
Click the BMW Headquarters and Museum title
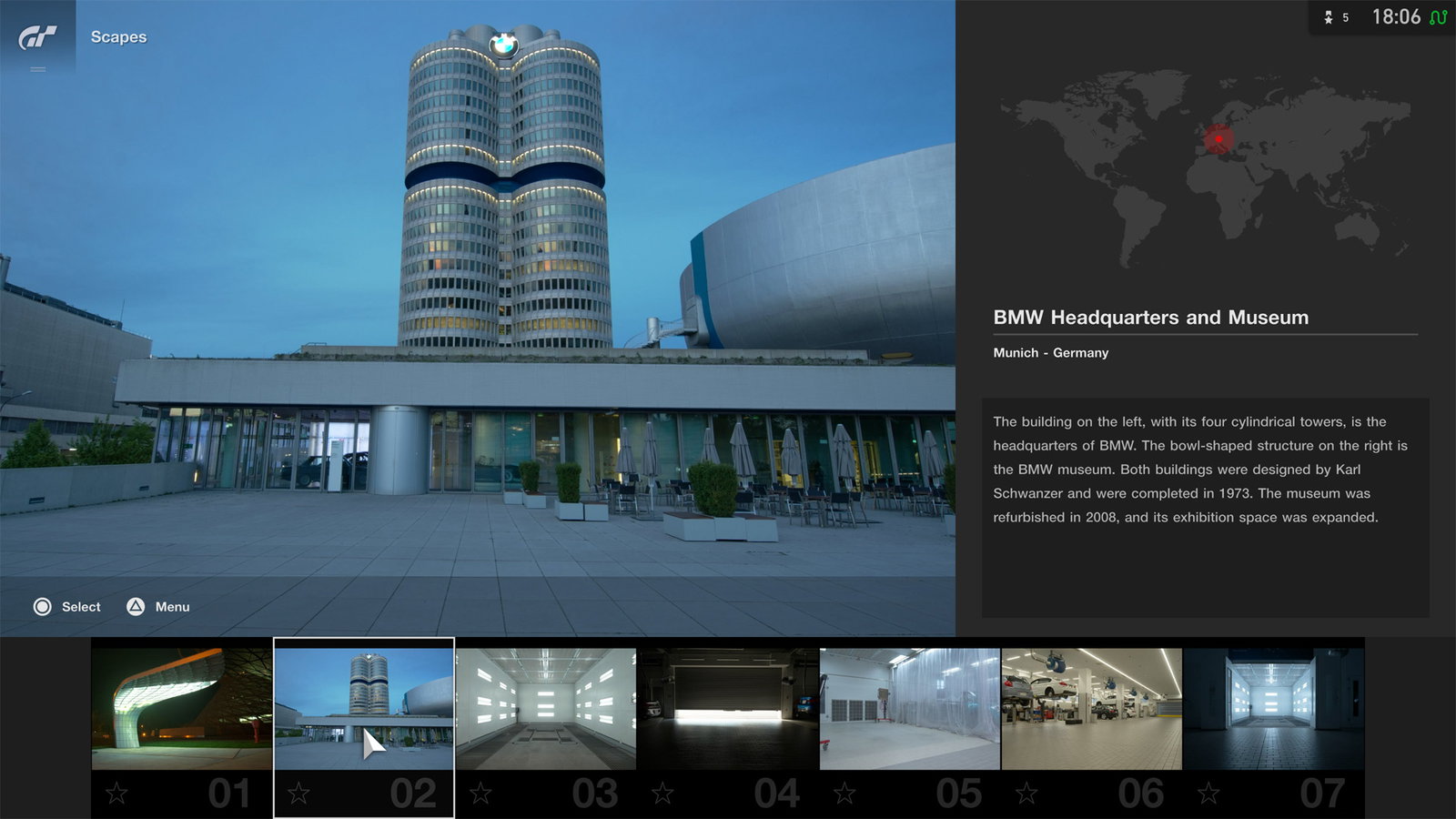[1150, 318]
